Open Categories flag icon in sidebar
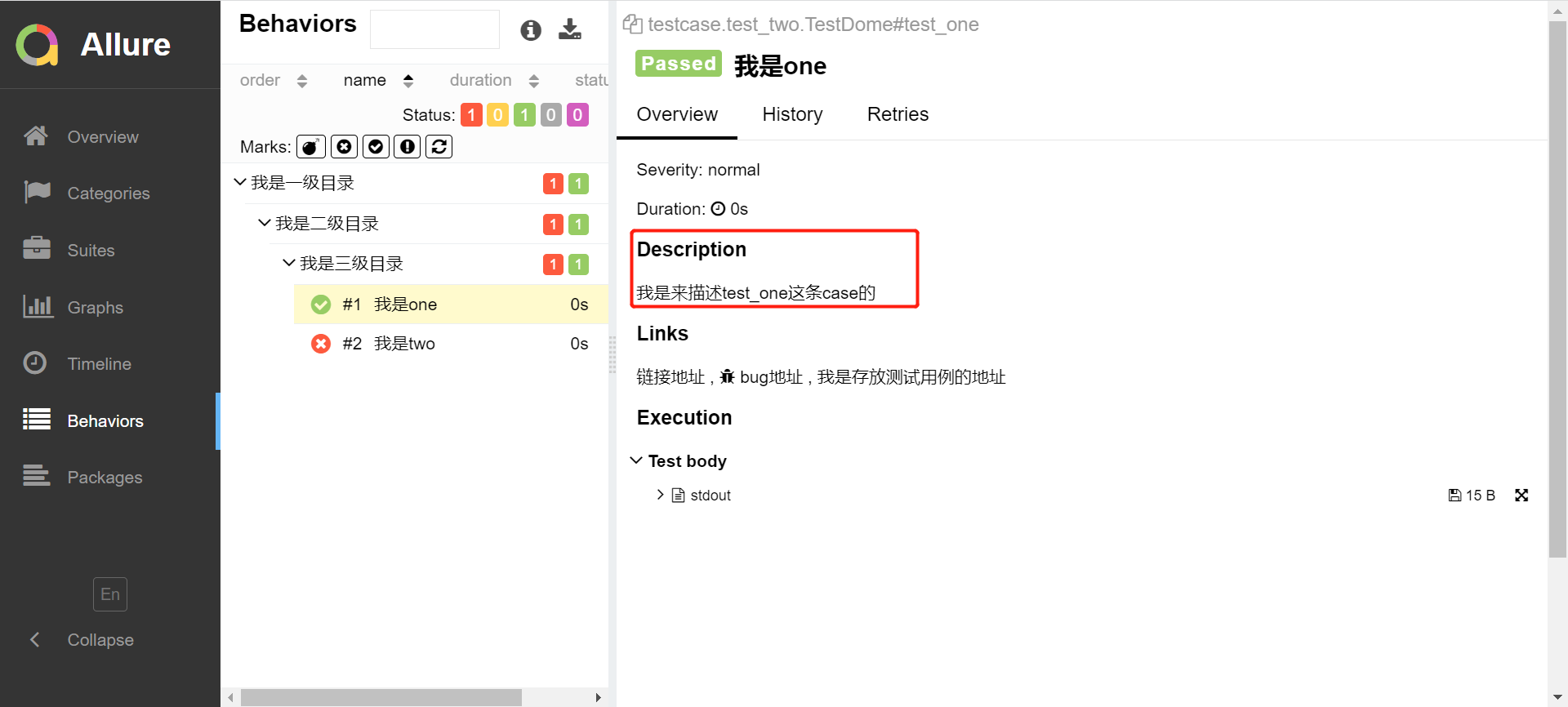Viewport: 1568px width, 707px height. click(37, 192)
